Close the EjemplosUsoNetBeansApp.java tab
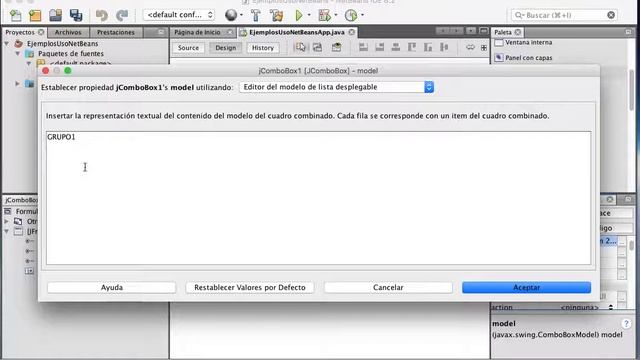The width and height of the screenshot is (640, 360). coord(351,32)
